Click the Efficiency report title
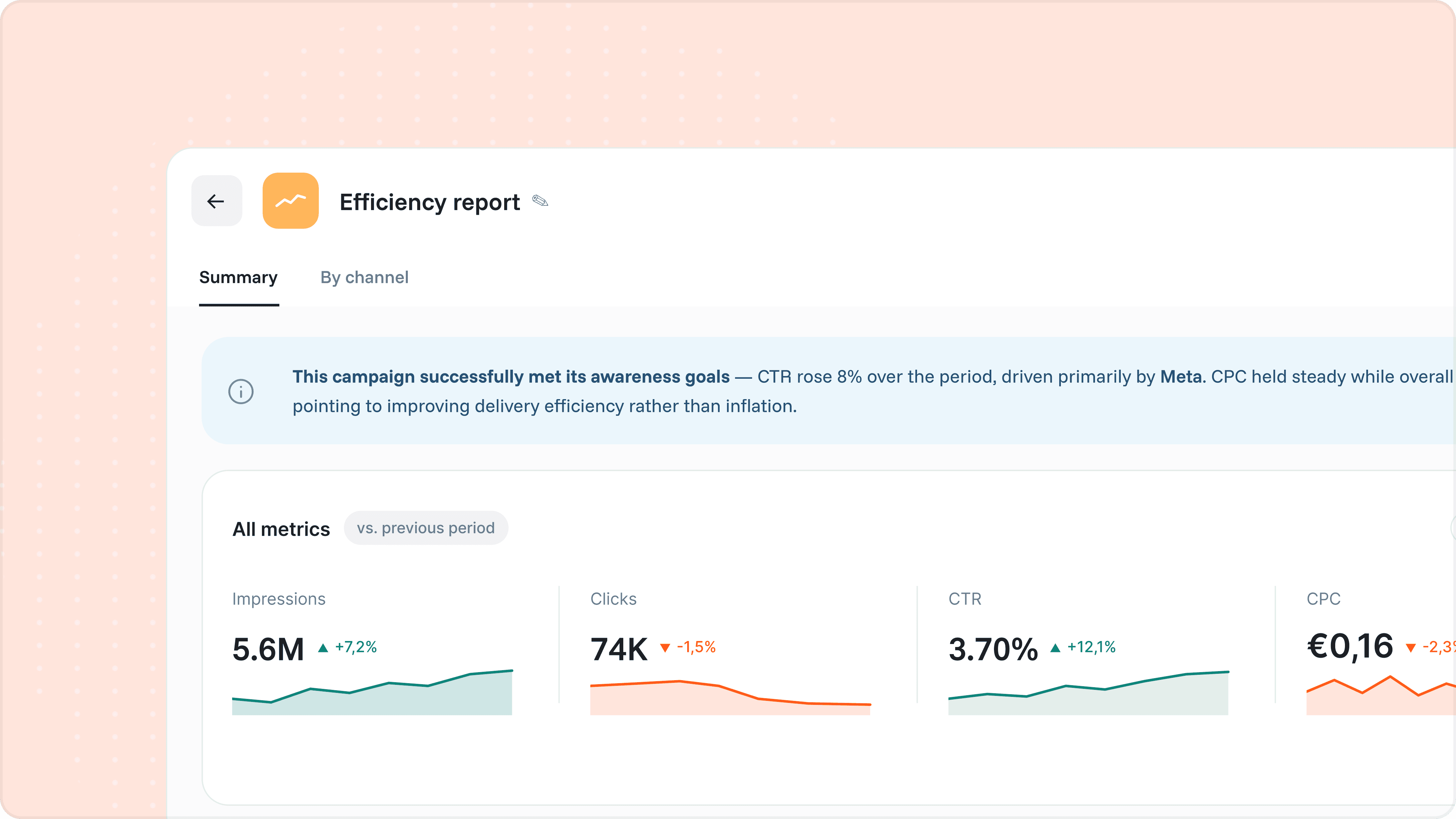The image size is (1456, 819). pos(430,202)
